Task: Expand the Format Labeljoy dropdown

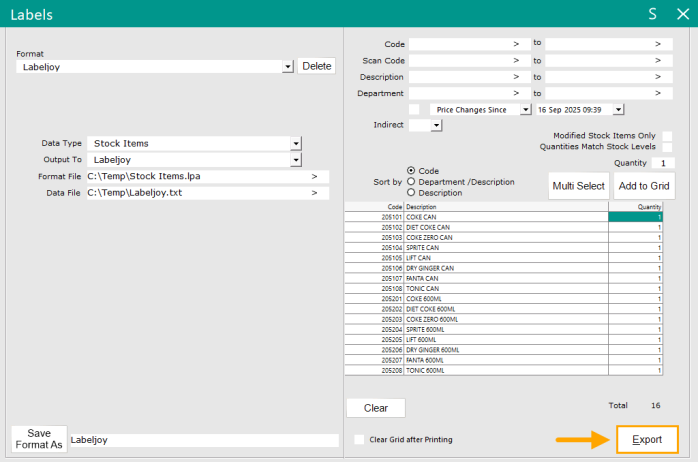Action: coord(288,67)
